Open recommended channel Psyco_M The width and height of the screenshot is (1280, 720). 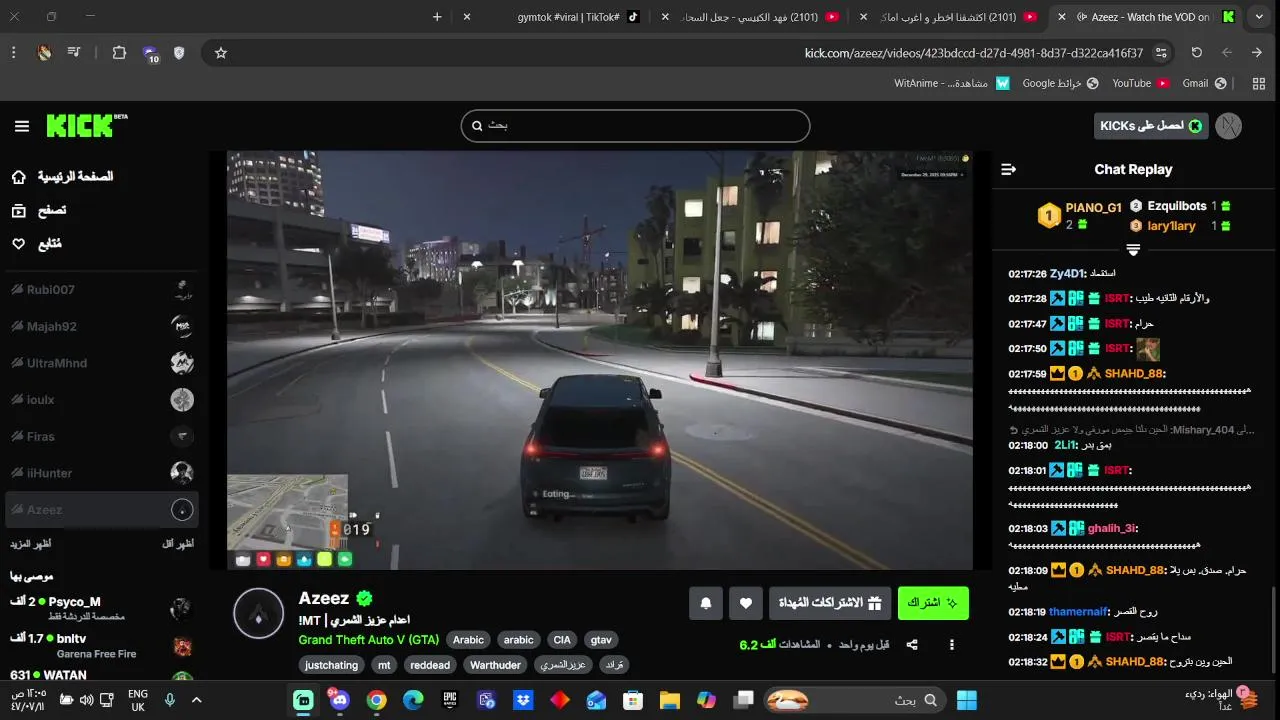[101, 608]
